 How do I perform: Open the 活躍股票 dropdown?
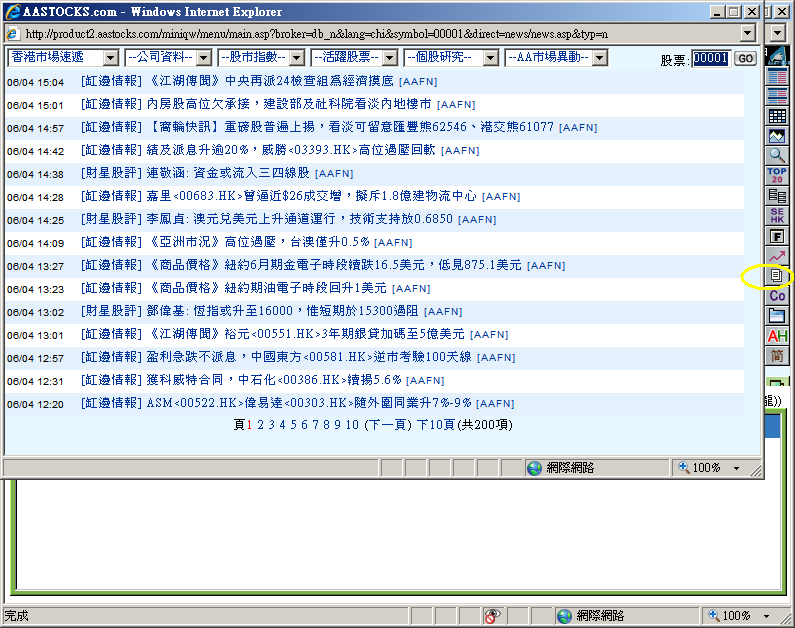pos(354,57)
